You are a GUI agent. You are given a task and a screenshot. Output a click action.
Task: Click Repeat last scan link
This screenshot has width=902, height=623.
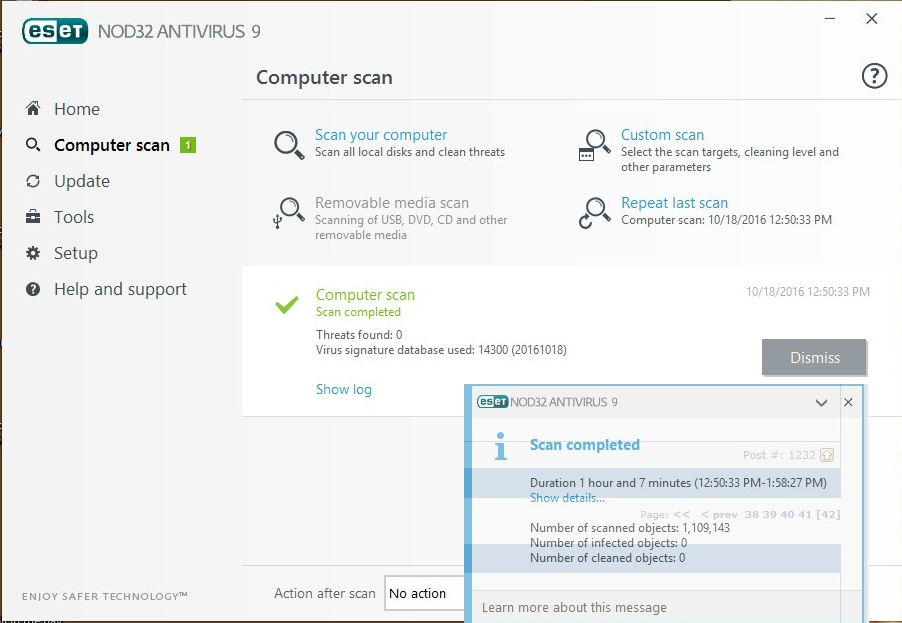click(x=674, y=202)
